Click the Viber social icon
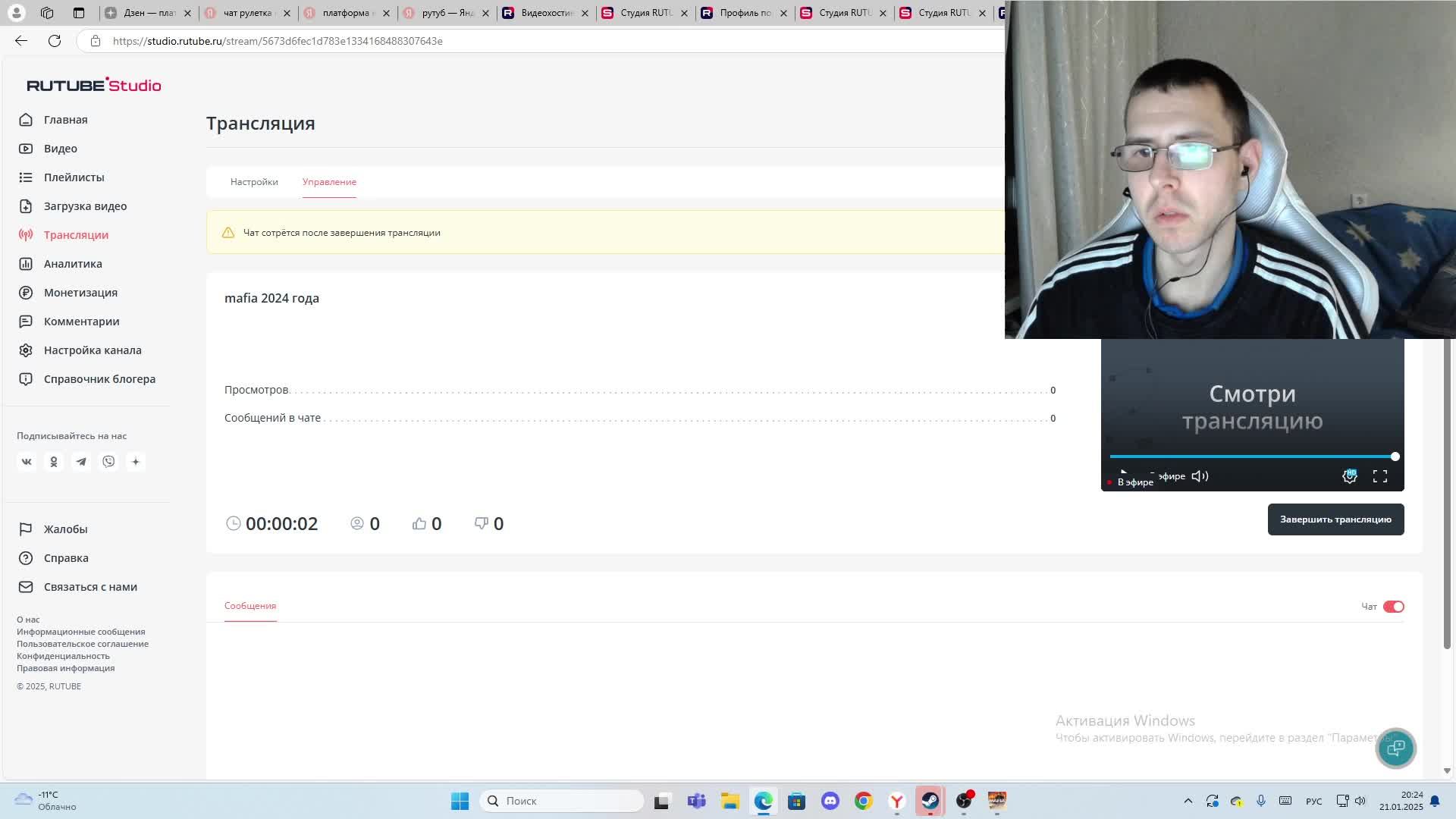The image size is (1456, 819). [x=108, y=462]
